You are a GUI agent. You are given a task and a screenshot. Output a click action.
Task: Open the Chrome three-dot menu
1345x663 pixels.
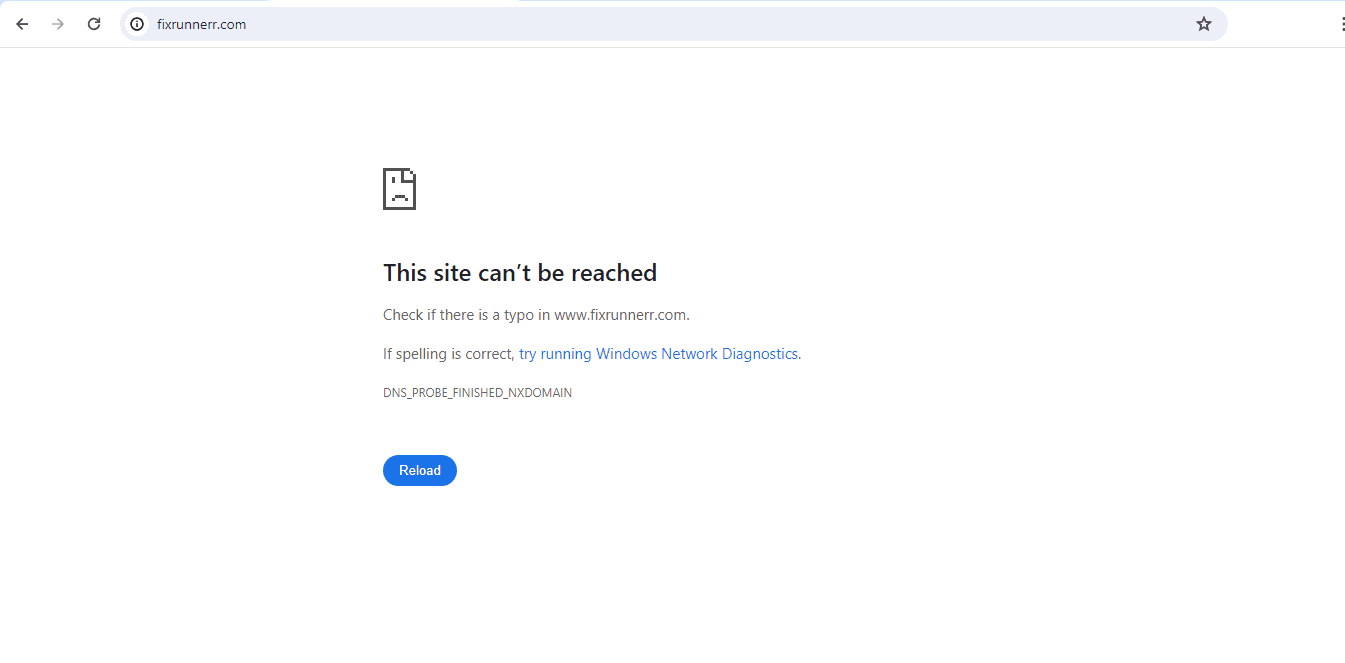click(1342, 24)
